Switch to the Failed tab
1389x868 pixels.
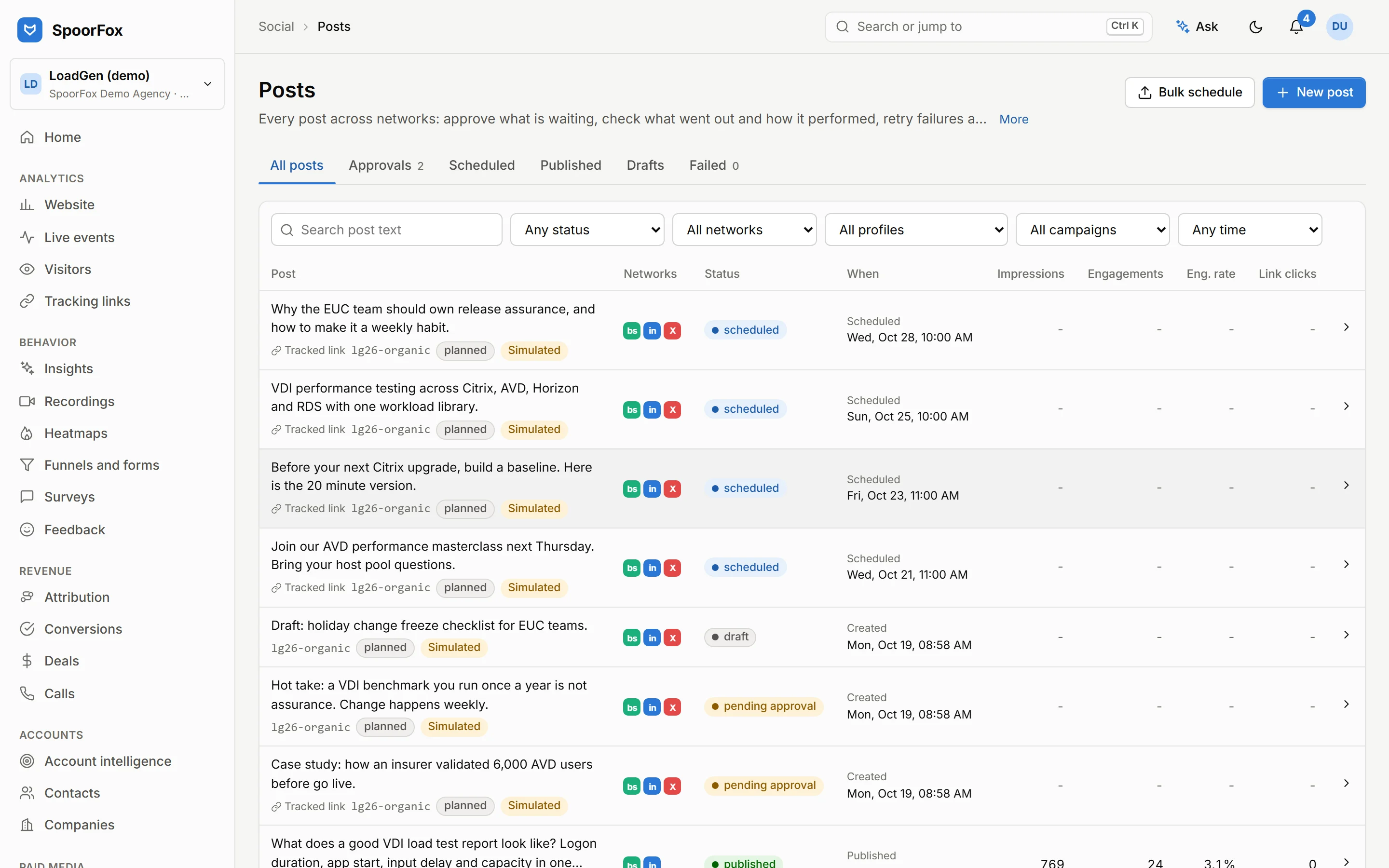pos(714,165)
